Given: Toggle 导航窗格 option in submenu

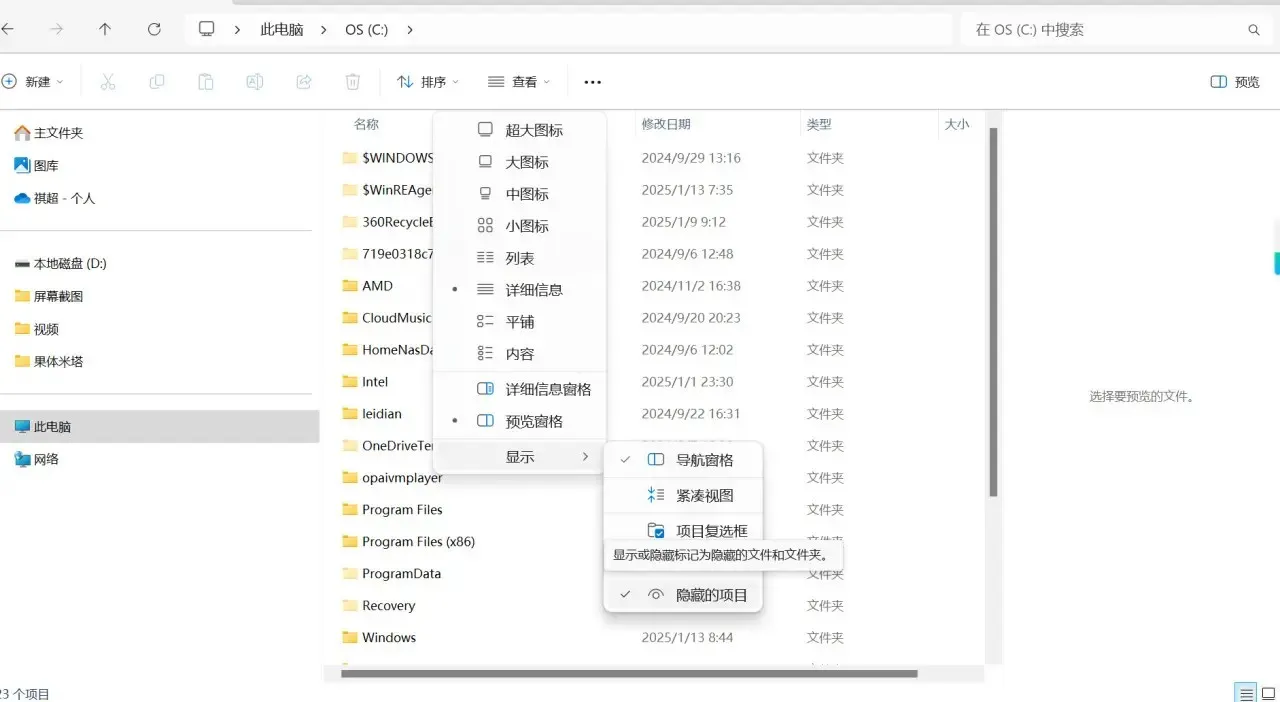Looking at the screenshot, I should 683,460.
